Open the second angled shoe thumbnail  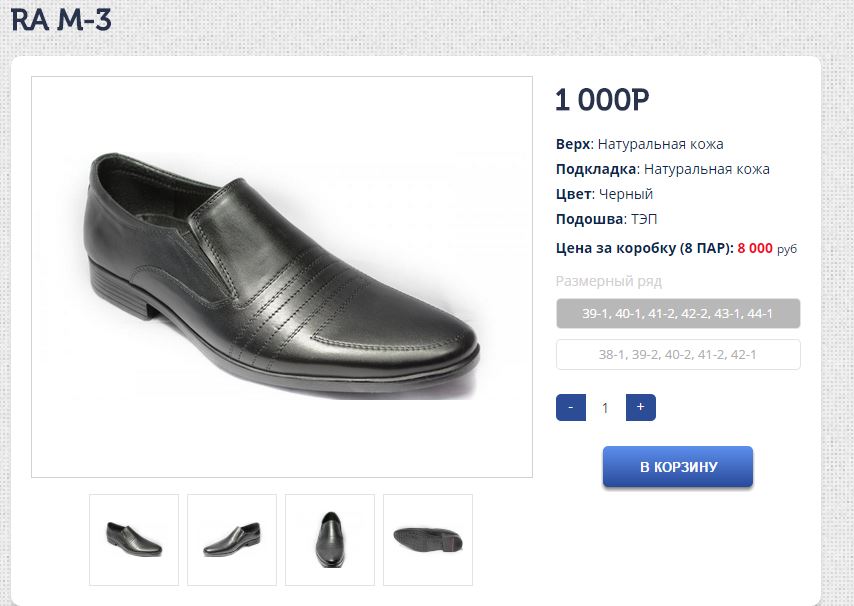pos(232,539)
